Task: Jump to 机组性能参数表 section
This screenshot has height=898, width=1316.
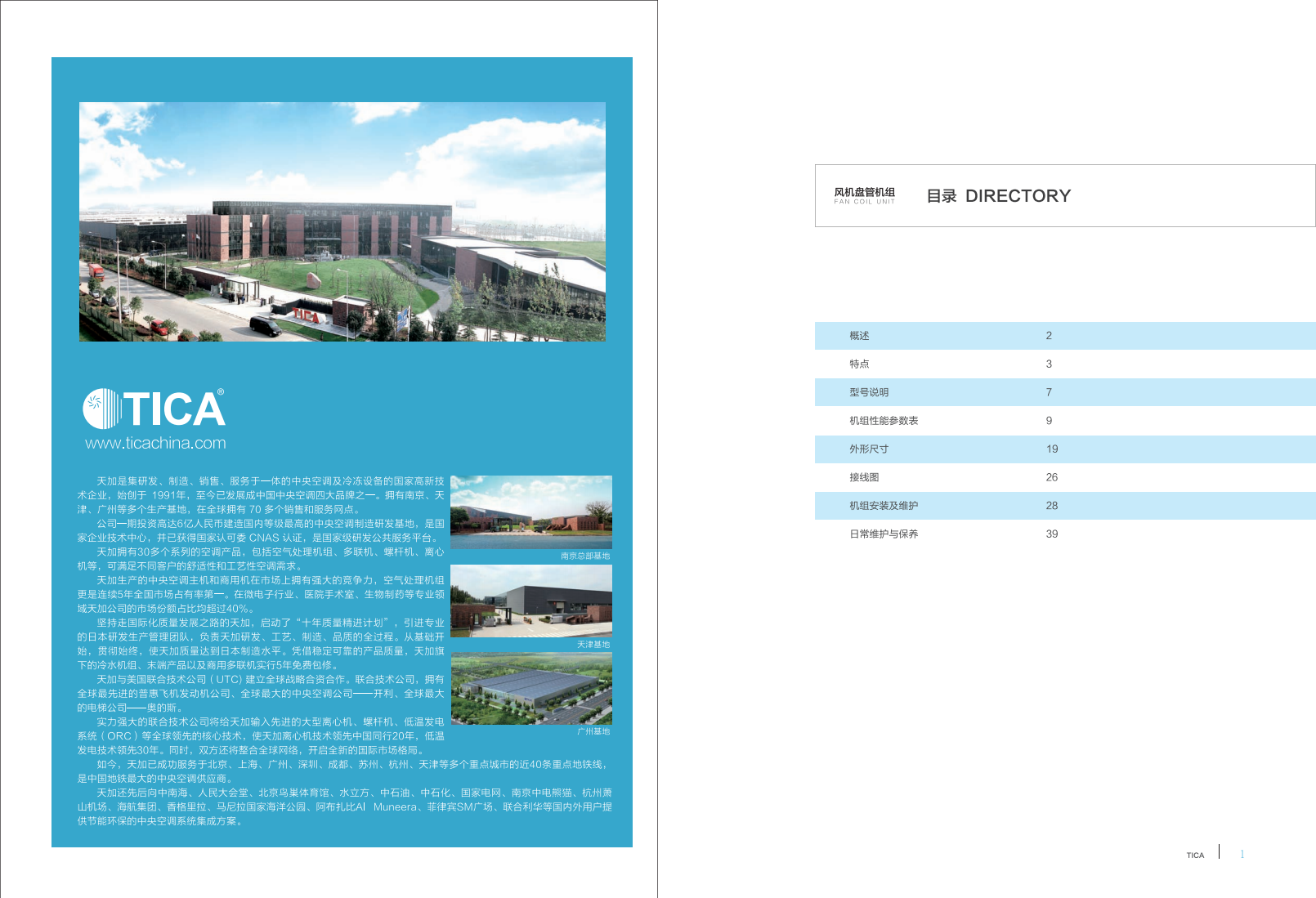Action: 884,421
